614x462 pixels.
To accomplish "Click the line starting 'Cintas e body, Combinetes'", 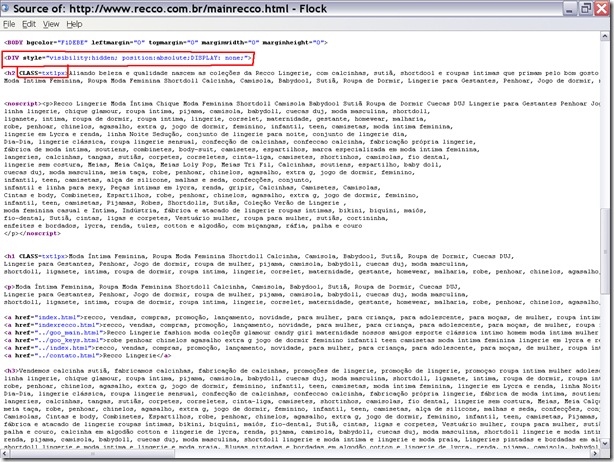I will pyautogui.click(x=211, y=195).
